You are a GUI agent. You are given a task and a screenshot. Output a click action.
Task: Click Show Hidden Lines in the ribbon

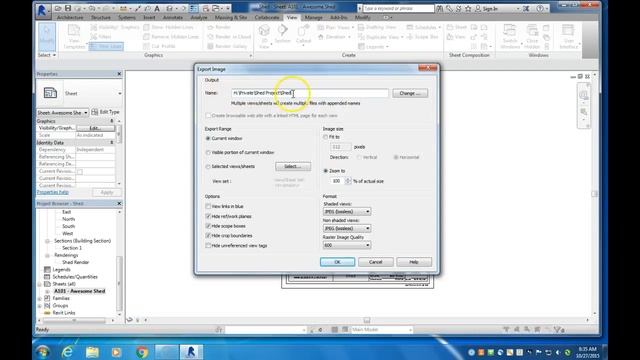click(x=169, y=27)
